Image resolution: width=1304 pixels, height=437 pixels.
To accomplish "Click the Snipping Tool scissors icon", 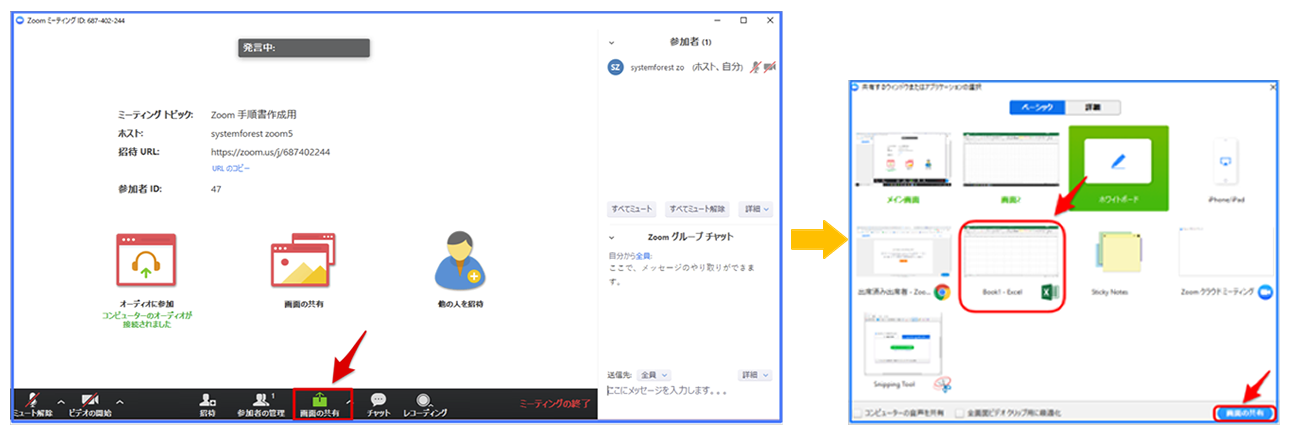I will (941, 384).
